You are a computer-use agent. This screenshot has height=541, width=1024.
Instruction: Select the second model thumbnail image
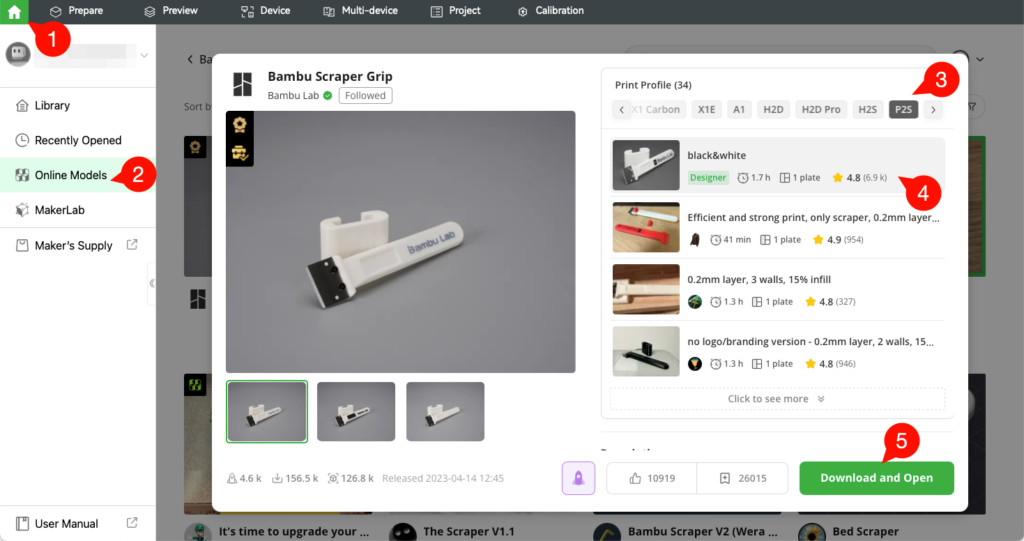tap(355, 411)
